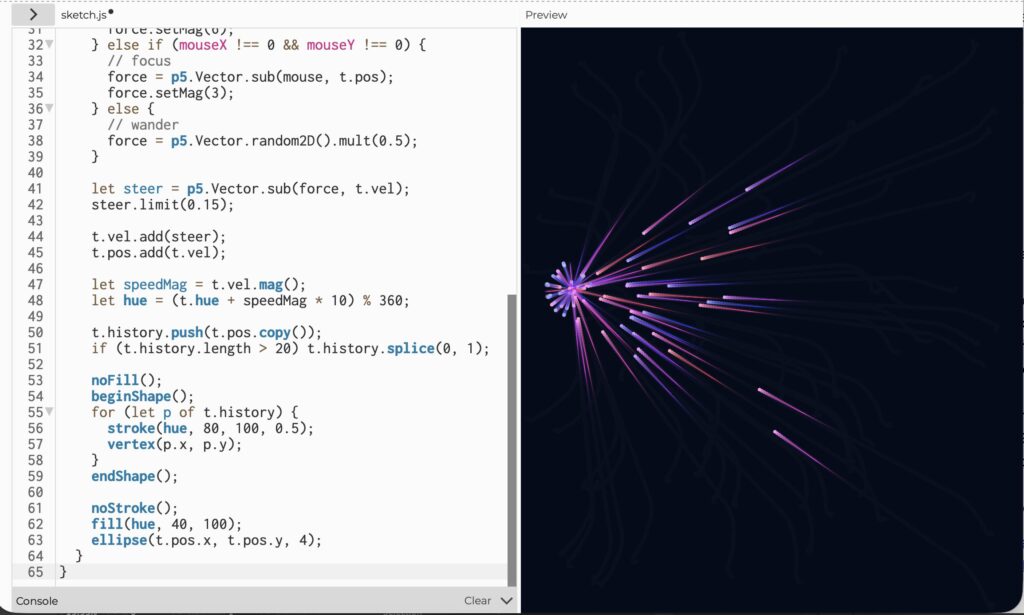Click the closing brace on line 65
1024x615 pixels.
64,572
